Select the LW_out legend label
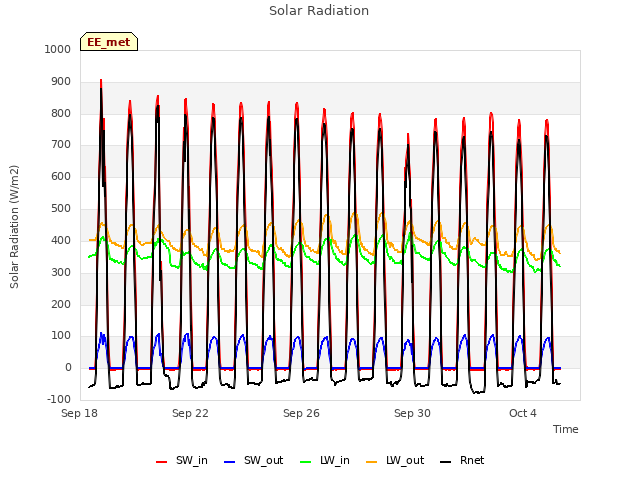Viewport: 640px width, 480px height. (405, 460)
